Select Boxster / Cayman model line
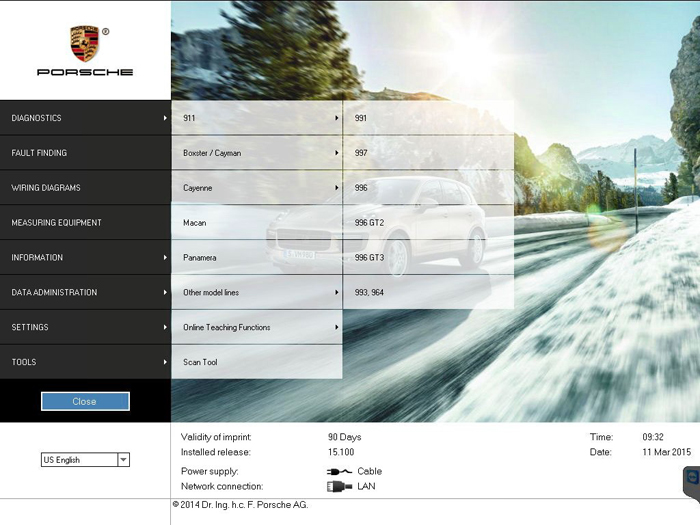 coord(257,153)
